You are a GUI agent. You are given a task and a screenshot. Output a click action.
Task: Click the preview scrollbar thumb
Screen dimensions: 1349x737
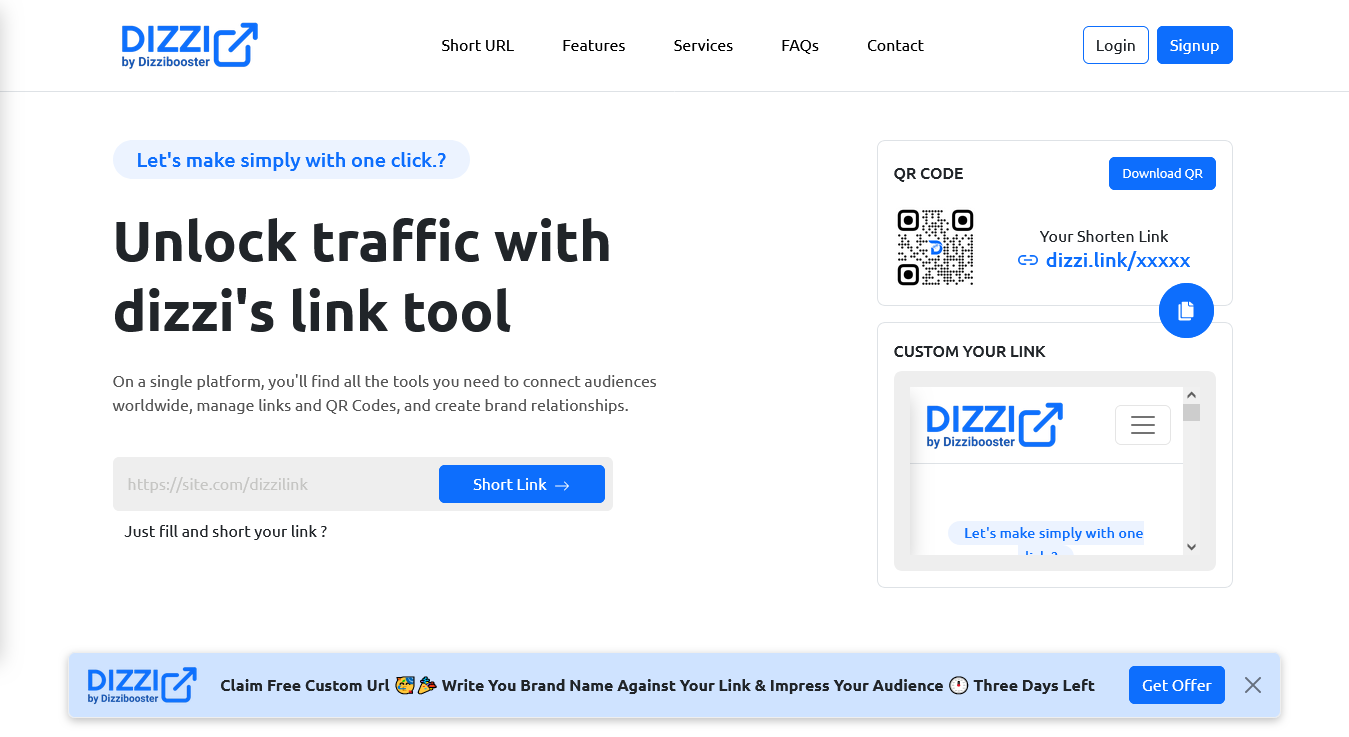point(1191,412)
